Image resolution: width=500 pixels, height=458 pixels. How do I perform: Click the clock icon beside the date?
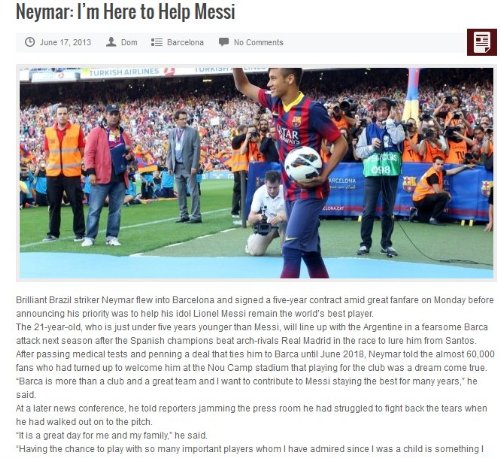tap(30, 42)
